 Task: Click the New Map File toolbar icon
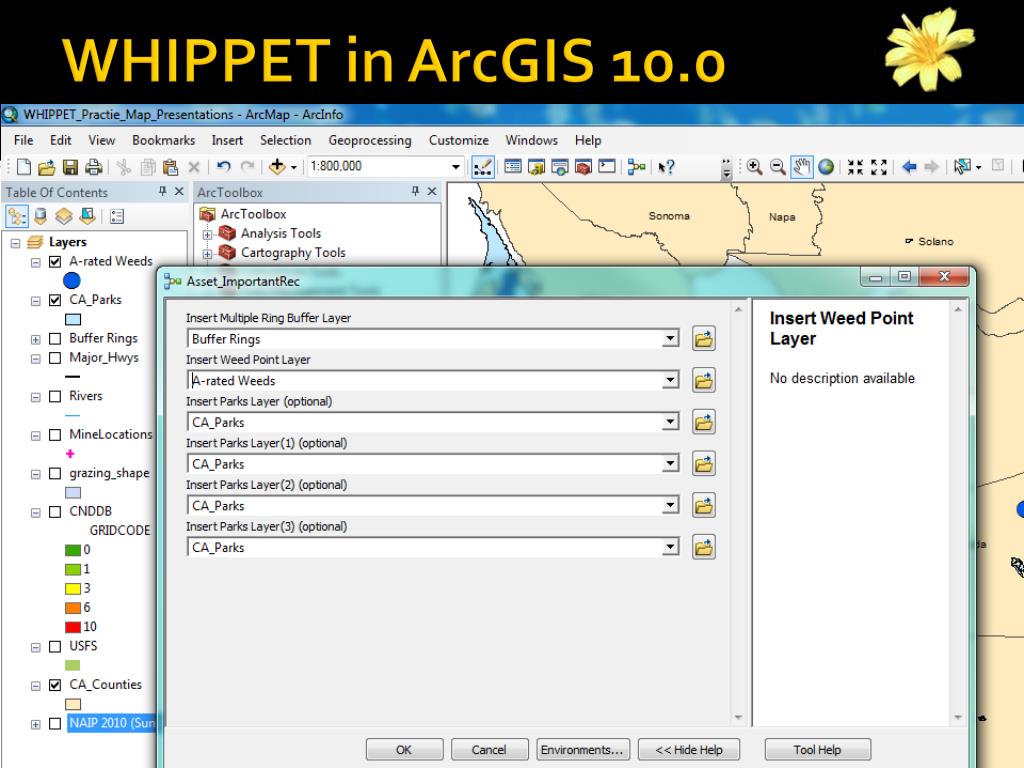click(x=24, y=167)
